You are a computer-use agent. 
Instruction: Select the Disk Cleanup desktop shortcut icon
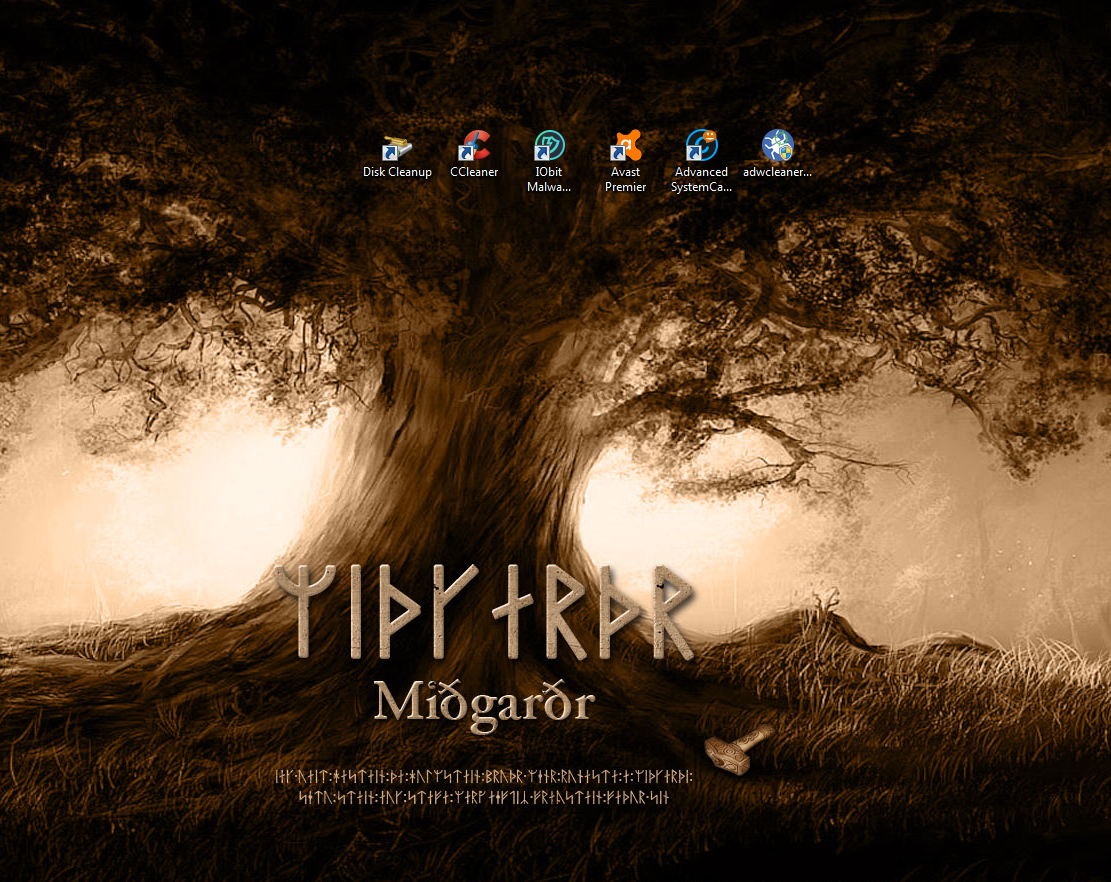click(397, 147)
